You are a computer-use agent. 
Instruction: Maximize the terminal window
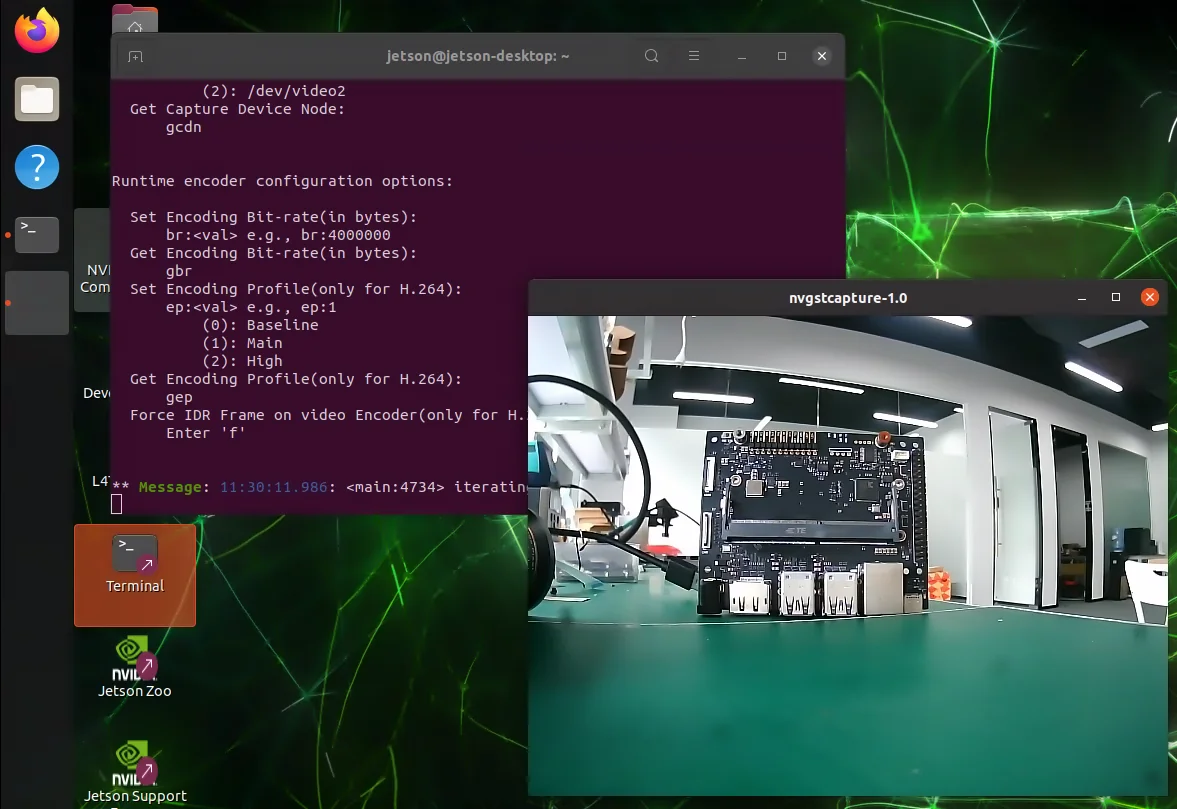tap(781, 56)
